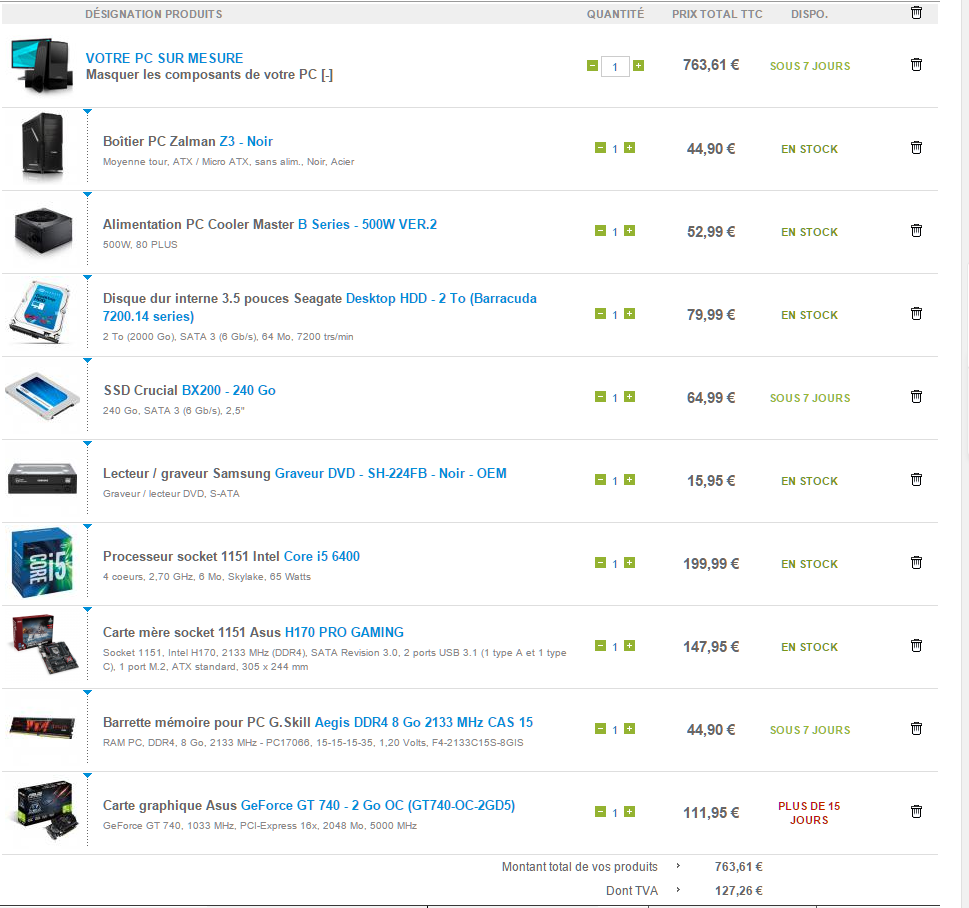Decrease H170 PRO GAMING motherboard quantity
Viewport: 969px width, 908px height.
tap(600, 646)
